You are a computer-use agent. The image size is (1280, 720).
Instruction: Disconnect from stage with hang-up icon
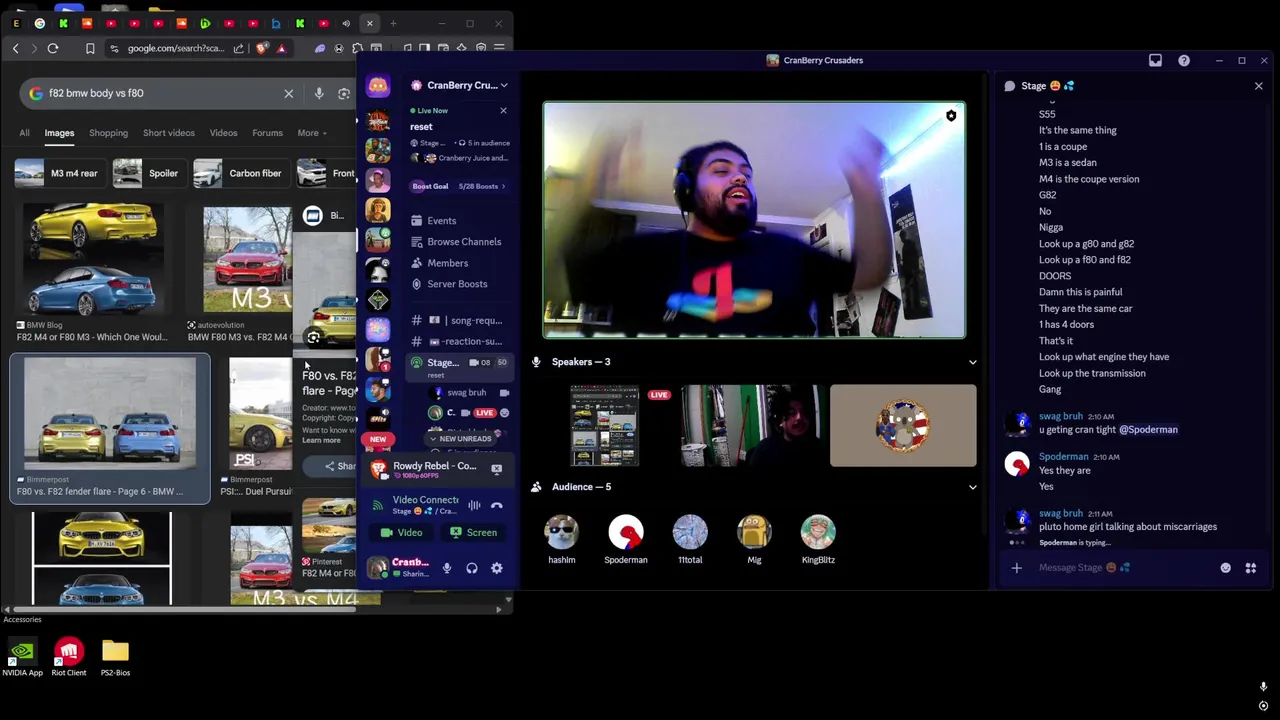point(496,505)
